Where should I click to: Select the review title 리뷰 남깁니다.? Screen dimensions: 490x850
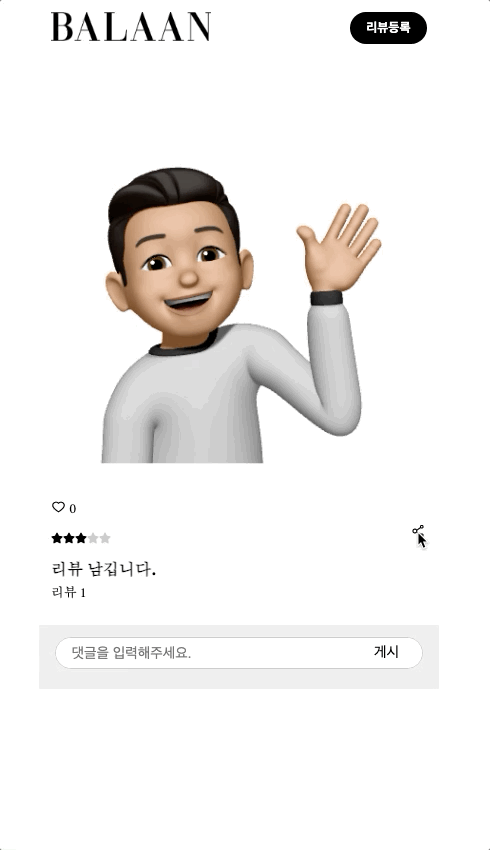pyautogui.click(x=104, y=569)
